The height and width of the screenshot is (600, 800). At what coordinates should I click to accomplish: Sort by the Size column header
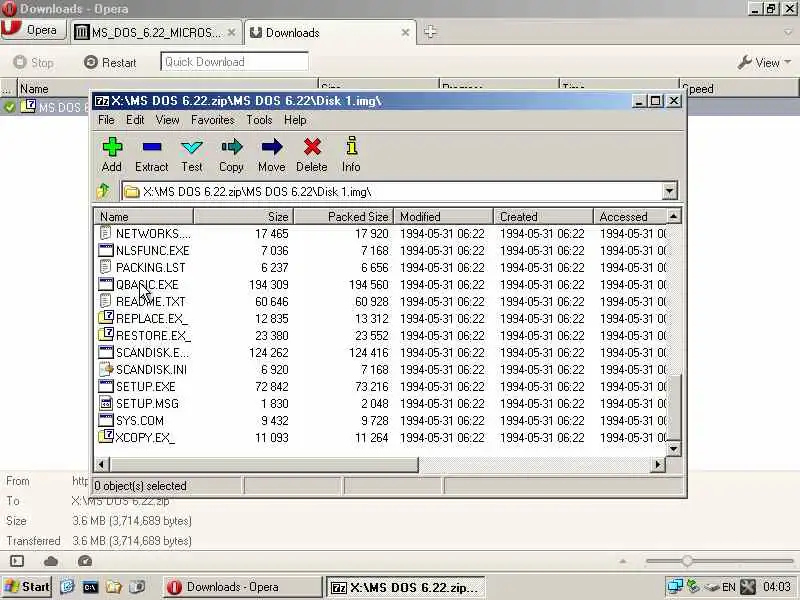click(x=243, y=216)
